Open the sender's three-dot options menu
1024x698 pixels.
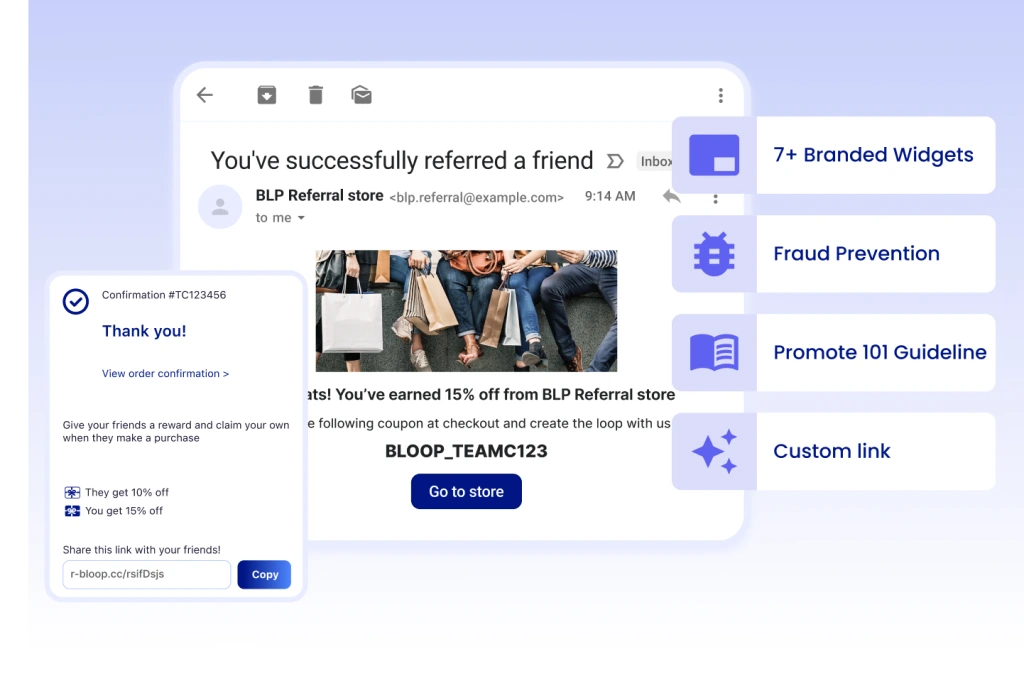click(x=715, y=197)
